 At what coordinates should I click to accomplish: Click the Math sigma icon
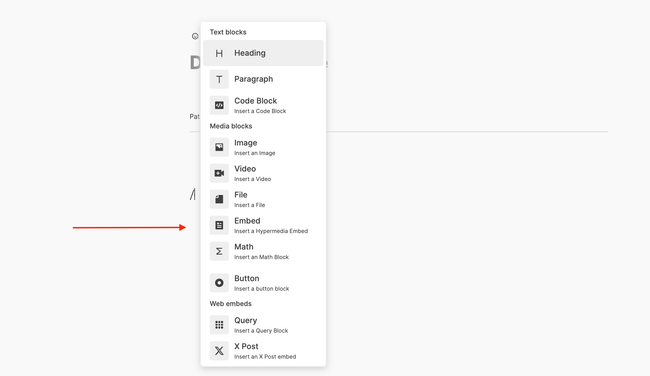[219, 252]
